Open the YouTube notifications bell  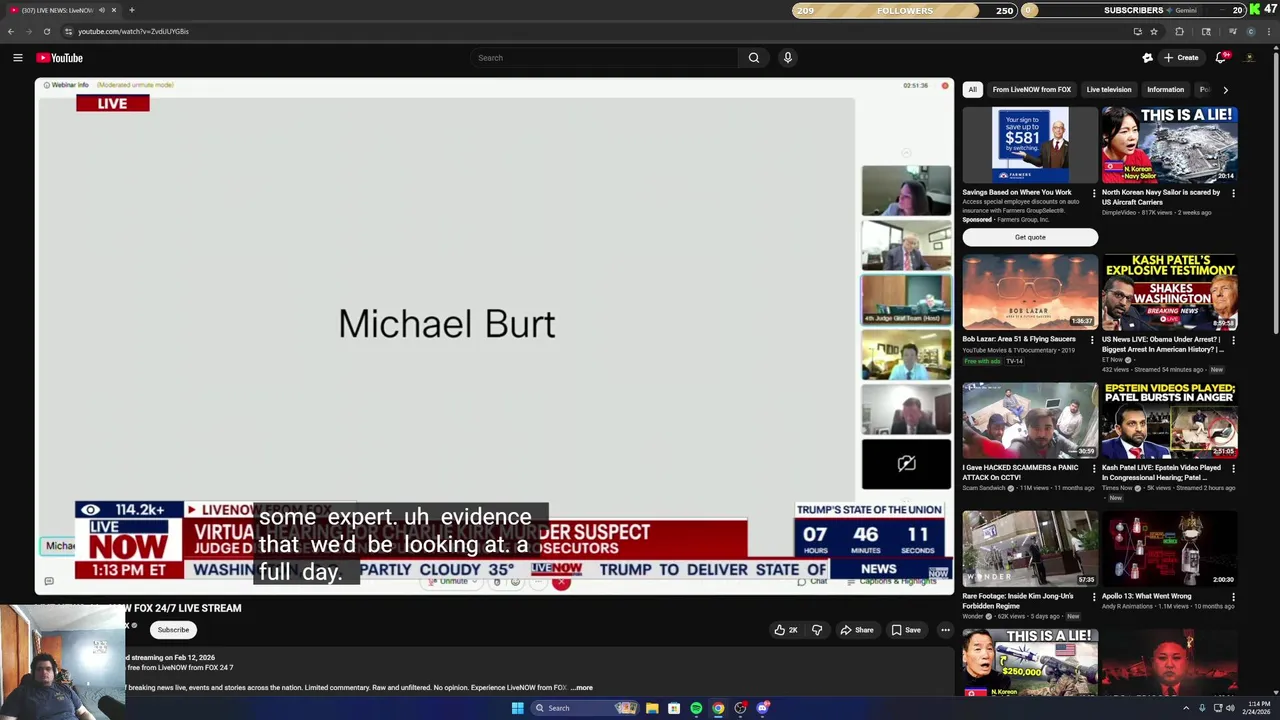(x=1221, y=58)
